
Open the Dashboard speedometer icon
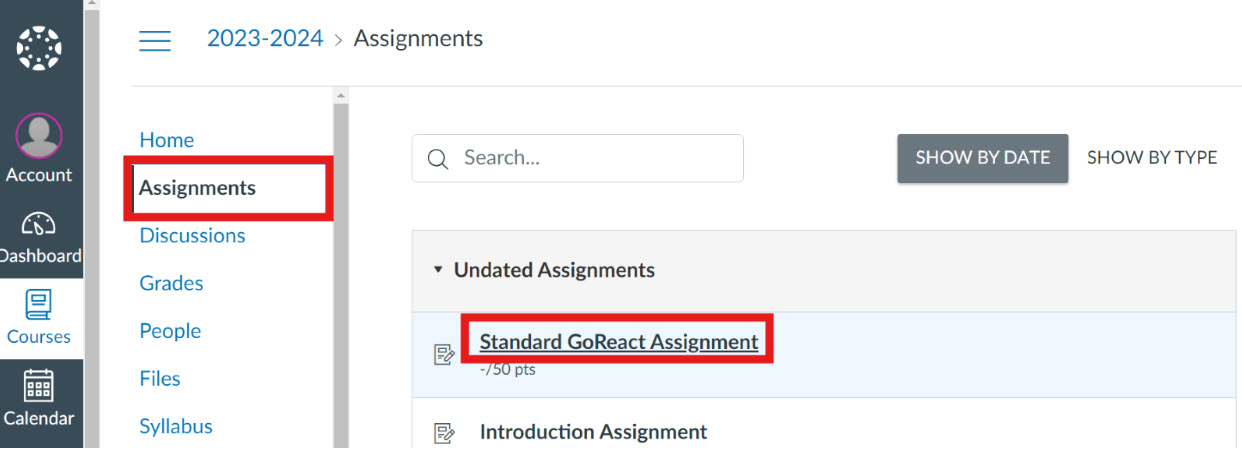click(39, 223)
